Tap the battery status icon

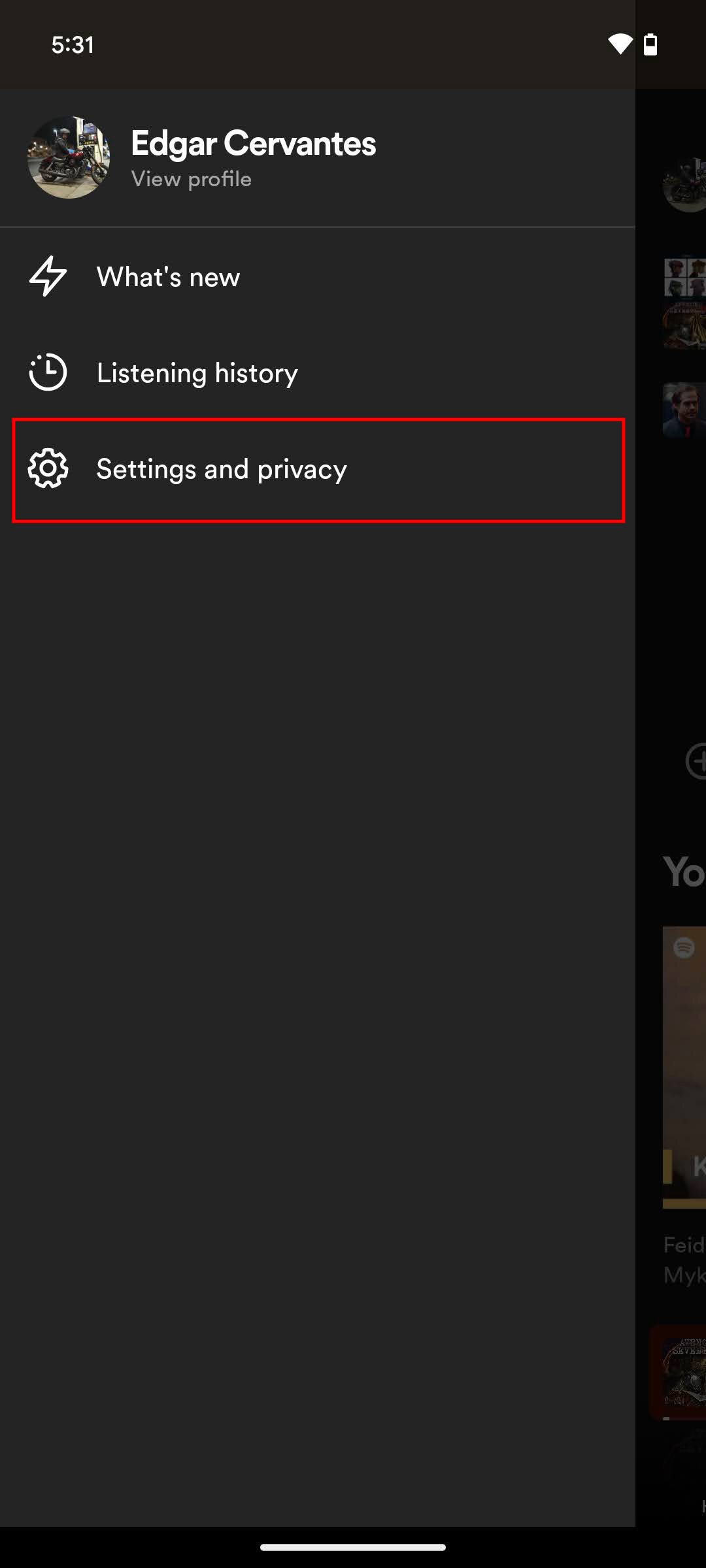[x=650, y=44]
